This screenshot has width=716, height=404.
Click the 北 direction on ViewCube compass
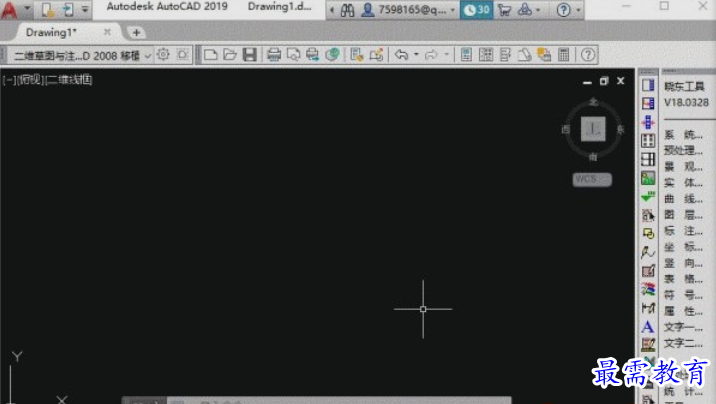point(593,102)
